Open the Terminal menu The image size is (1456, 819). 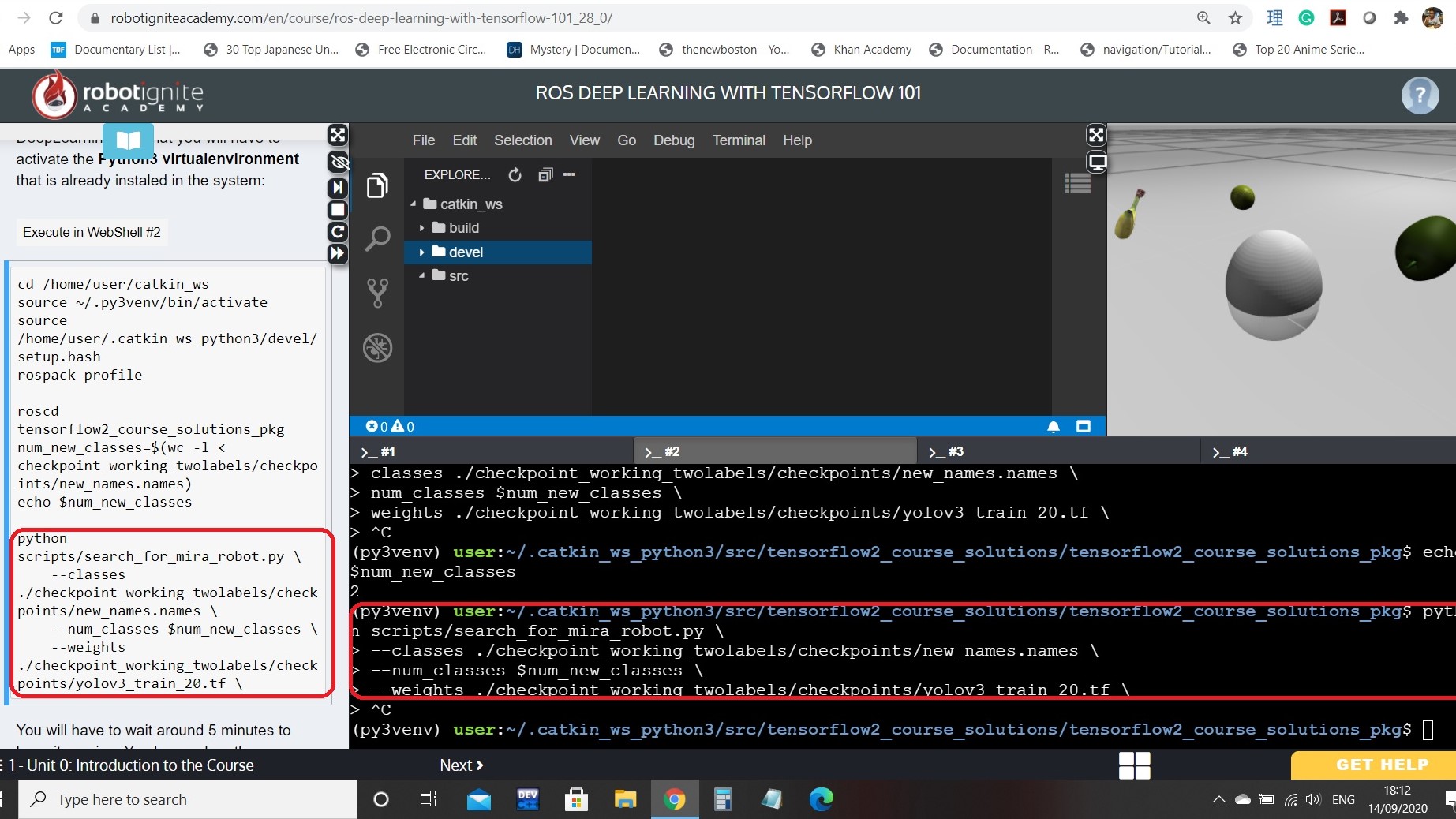click(x=739, y=140)
